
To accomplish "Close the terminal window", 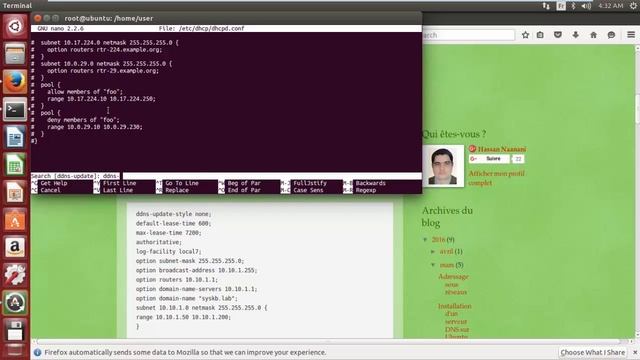I will 38,18.
